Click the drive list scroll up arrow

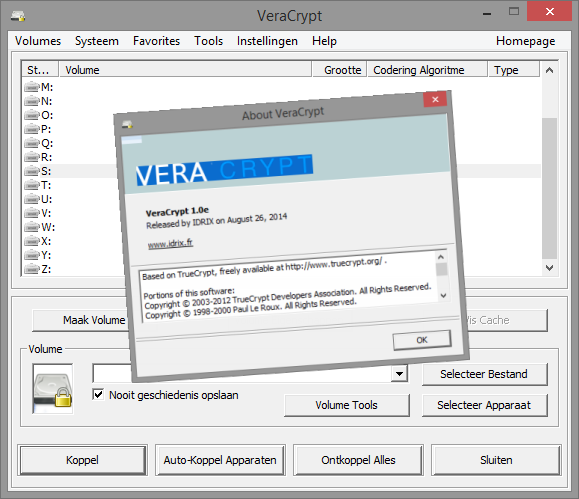point(549,70)
